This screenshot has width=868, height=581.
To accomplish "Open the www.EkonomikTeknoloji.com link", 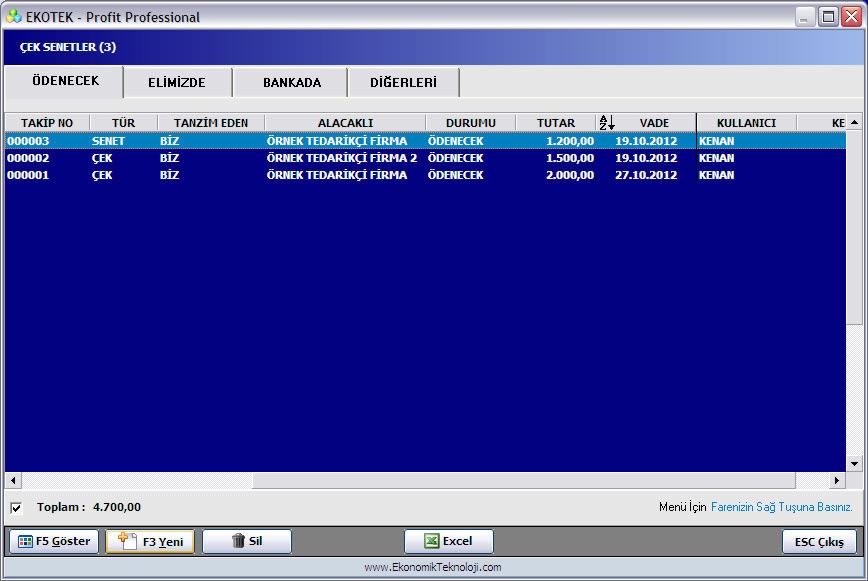I will 433,567.
